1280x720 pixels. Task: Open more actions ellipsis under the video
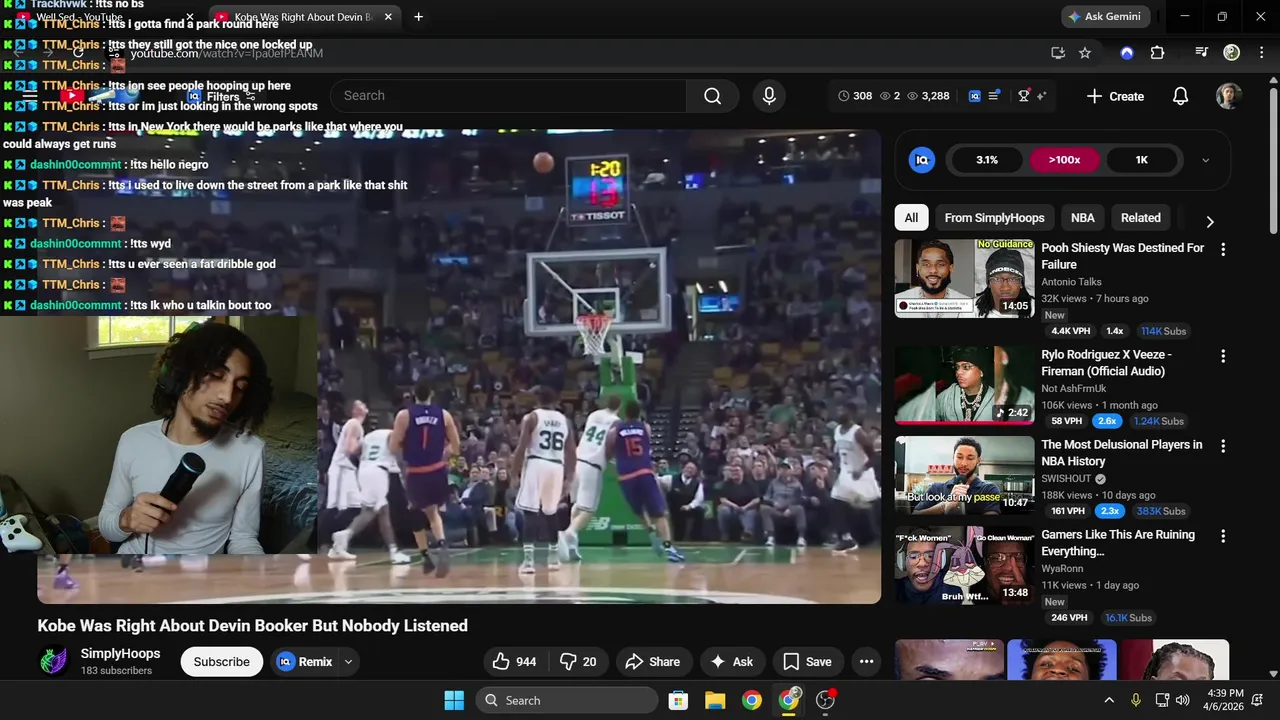point(867,662)
